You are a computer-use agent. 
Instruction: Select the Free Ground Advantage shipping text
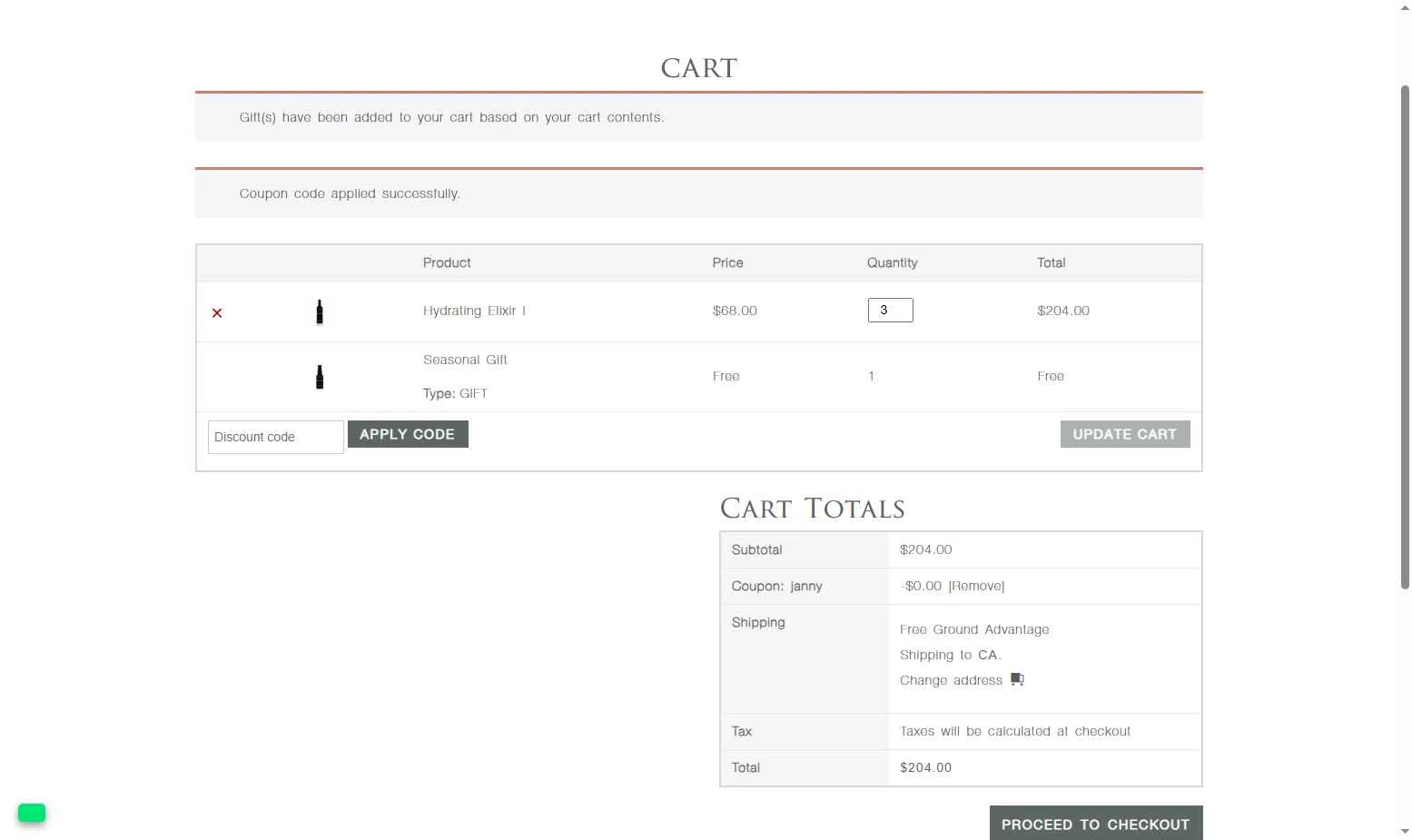[974, 629]
